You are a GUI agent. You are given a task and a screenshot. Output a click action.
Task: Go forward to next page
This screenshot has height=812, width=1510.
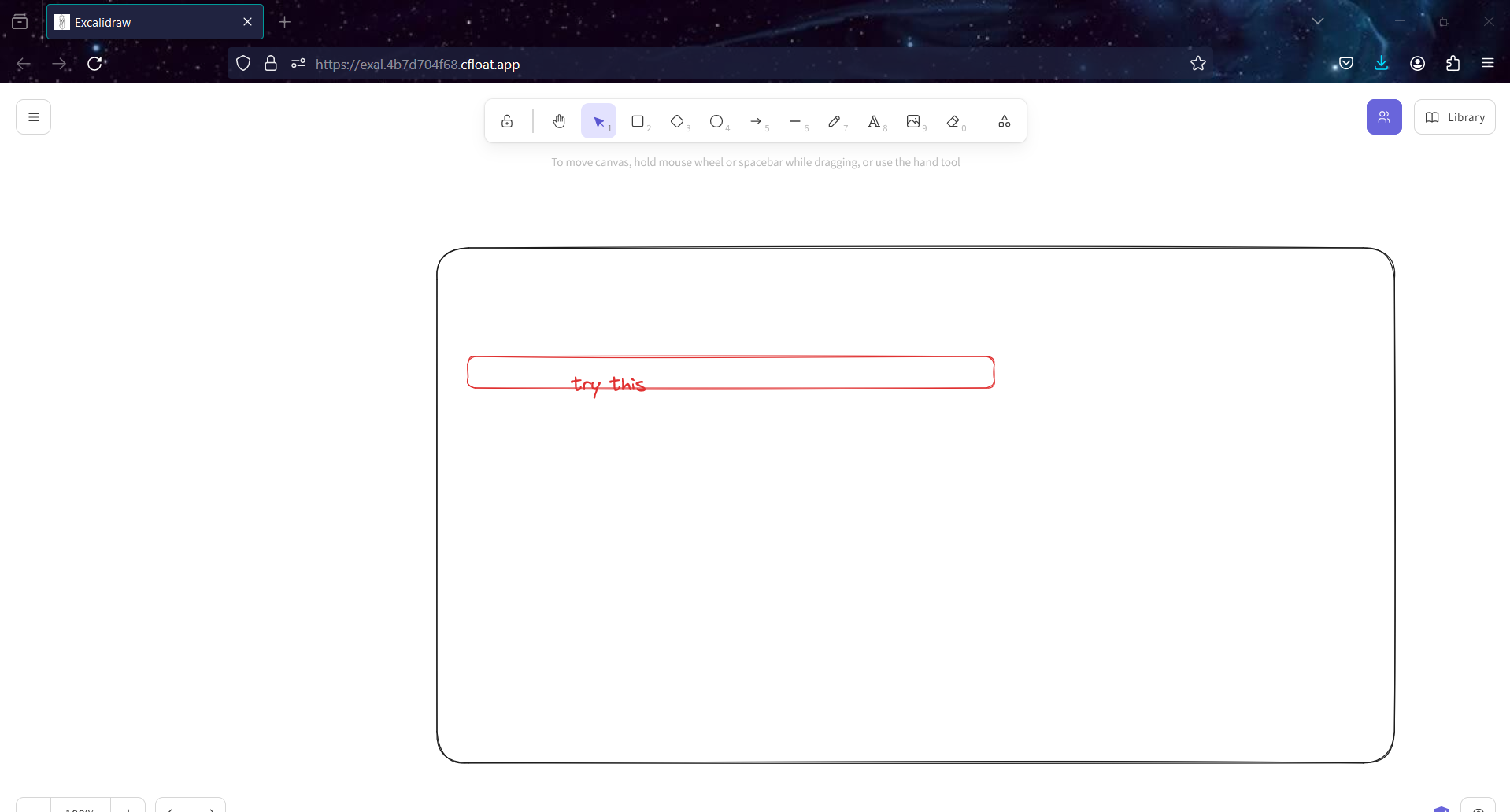(x=59, y=64)
